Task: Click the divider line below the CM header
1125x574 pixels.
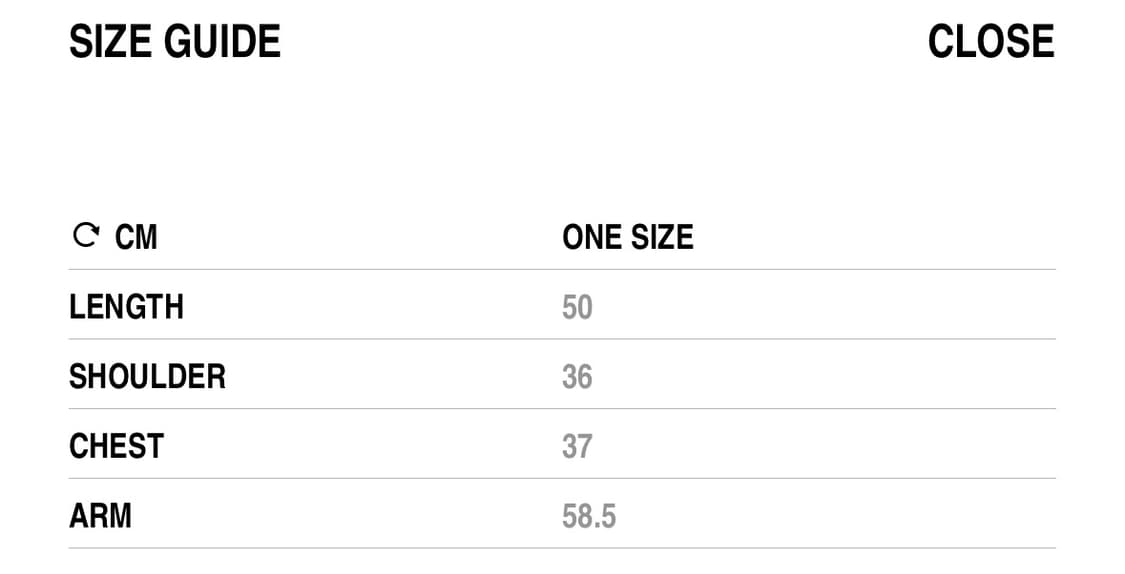Action: [562, 269]
